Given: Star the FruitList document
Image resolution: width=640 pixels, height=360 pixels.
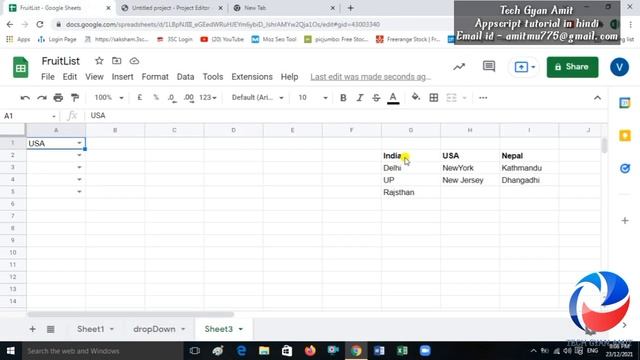Looking at the screenshot, I should click(99, 61).
